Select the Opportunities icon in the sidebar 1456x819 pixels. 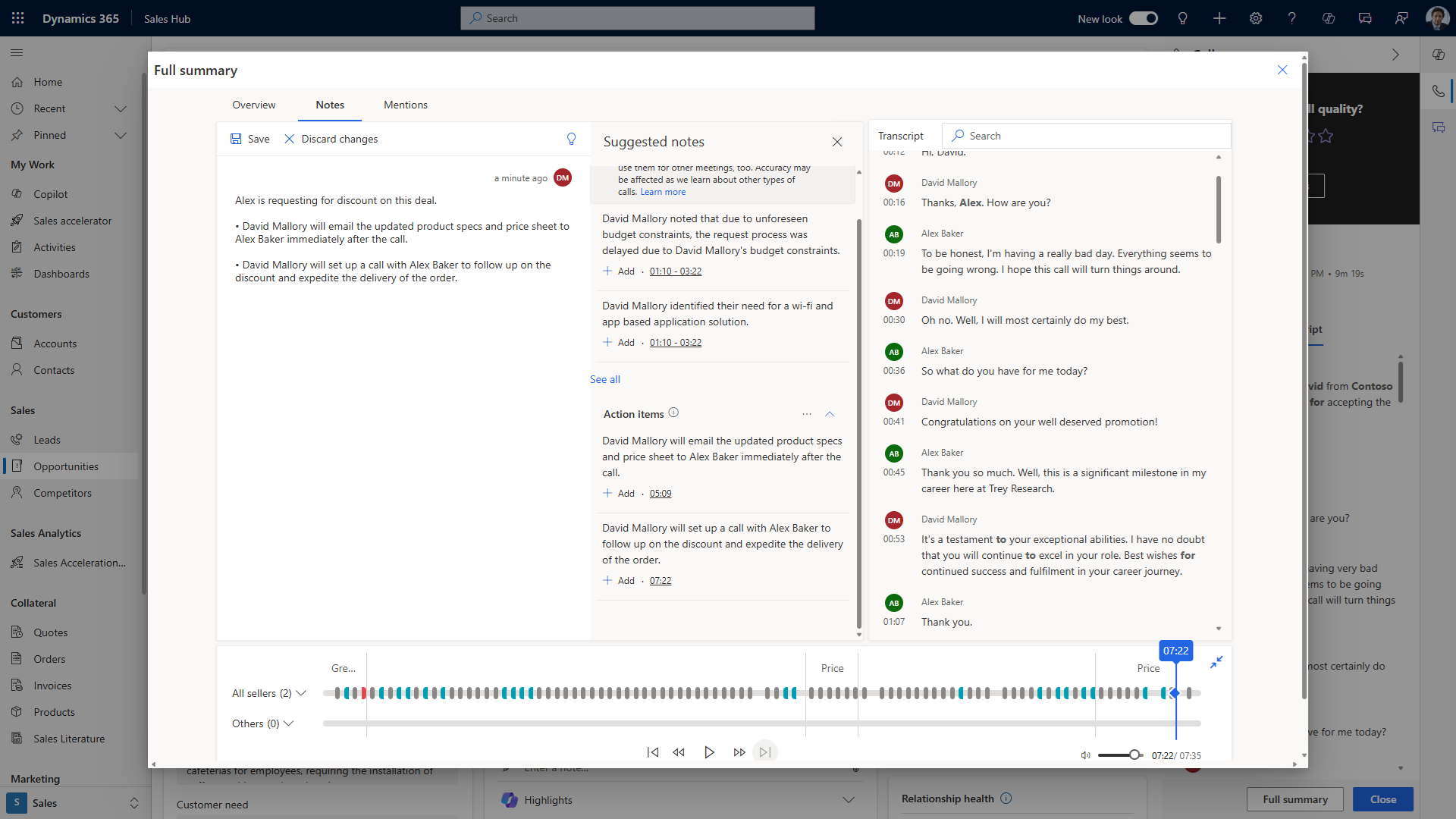17,466
